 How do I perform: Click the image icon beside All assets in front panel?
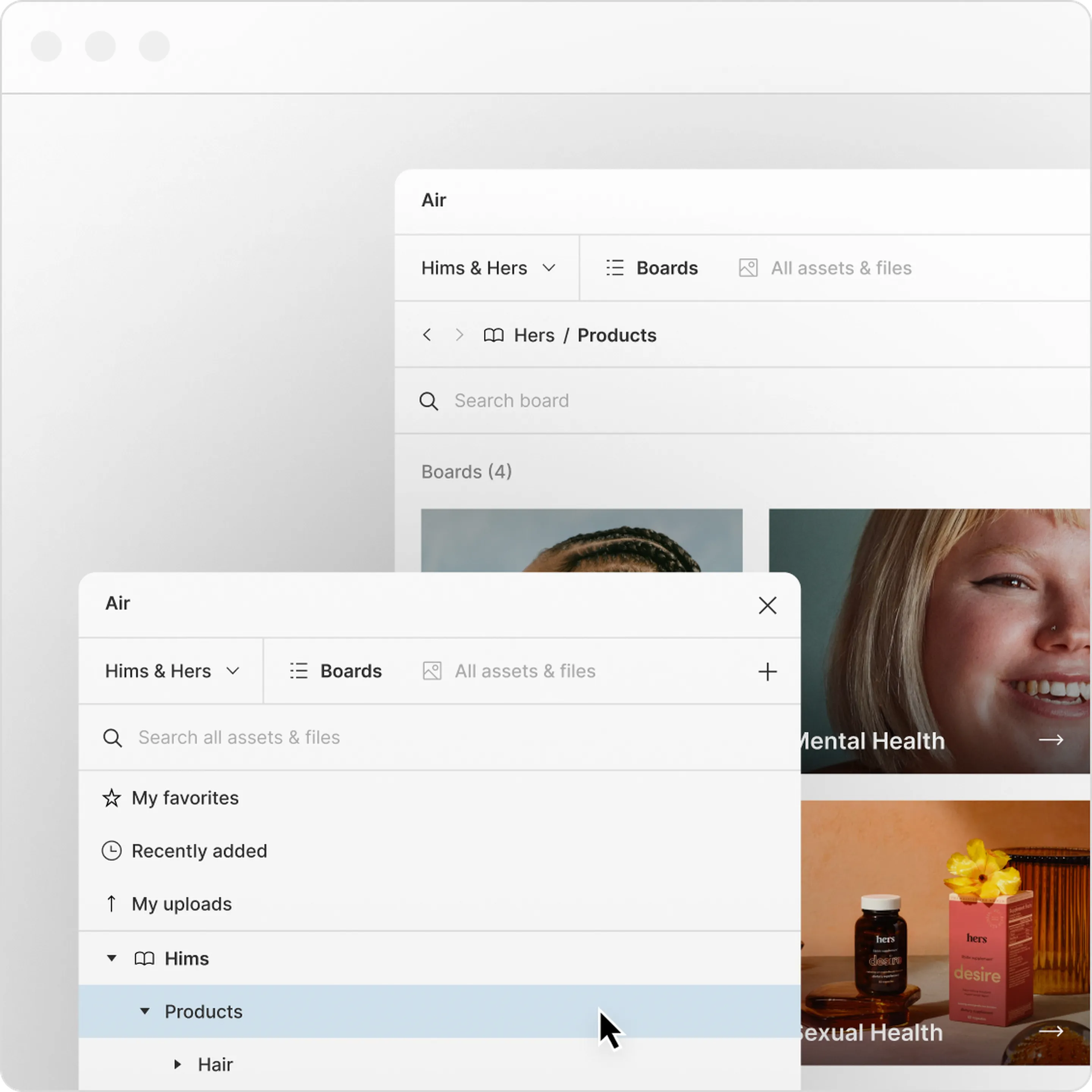click(432, 671)
